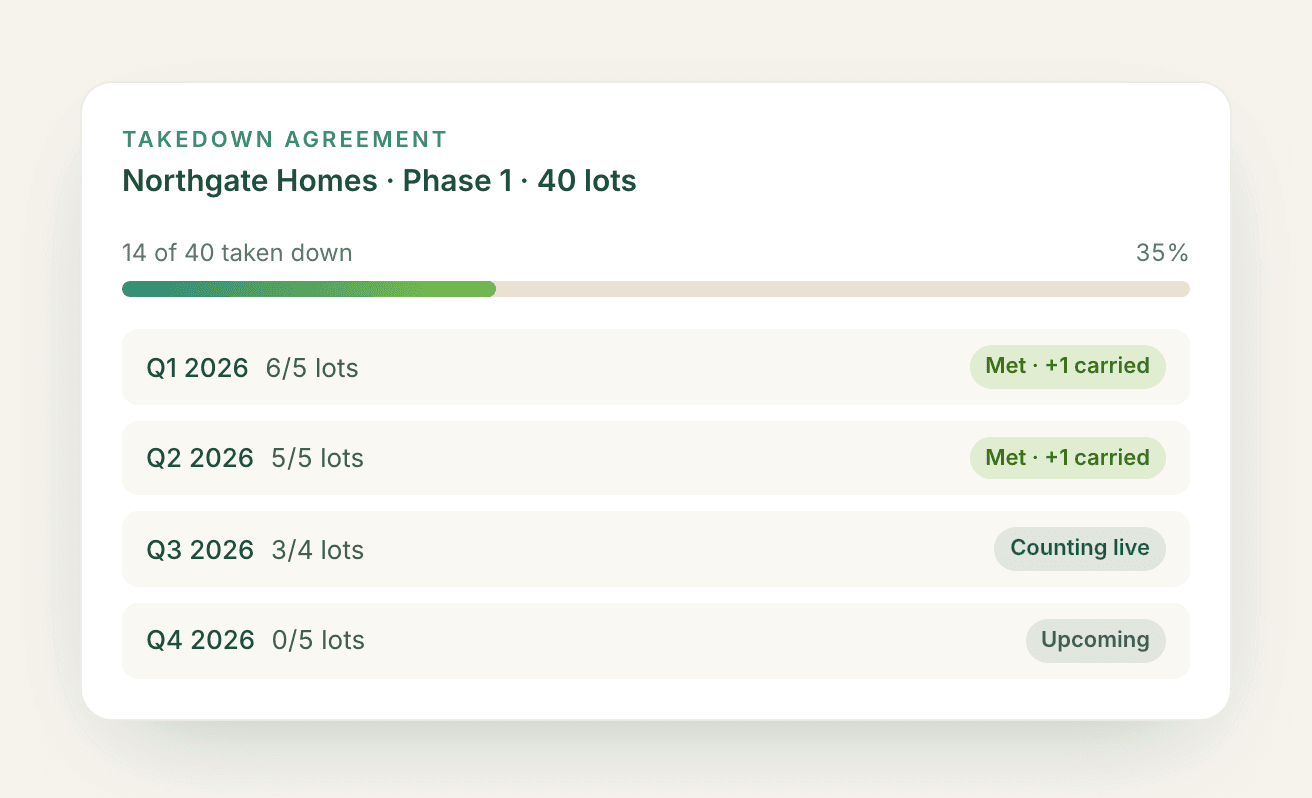Click the 14 of 40 taken down text
Viewport: 1312px width, 798px height.
237,253
